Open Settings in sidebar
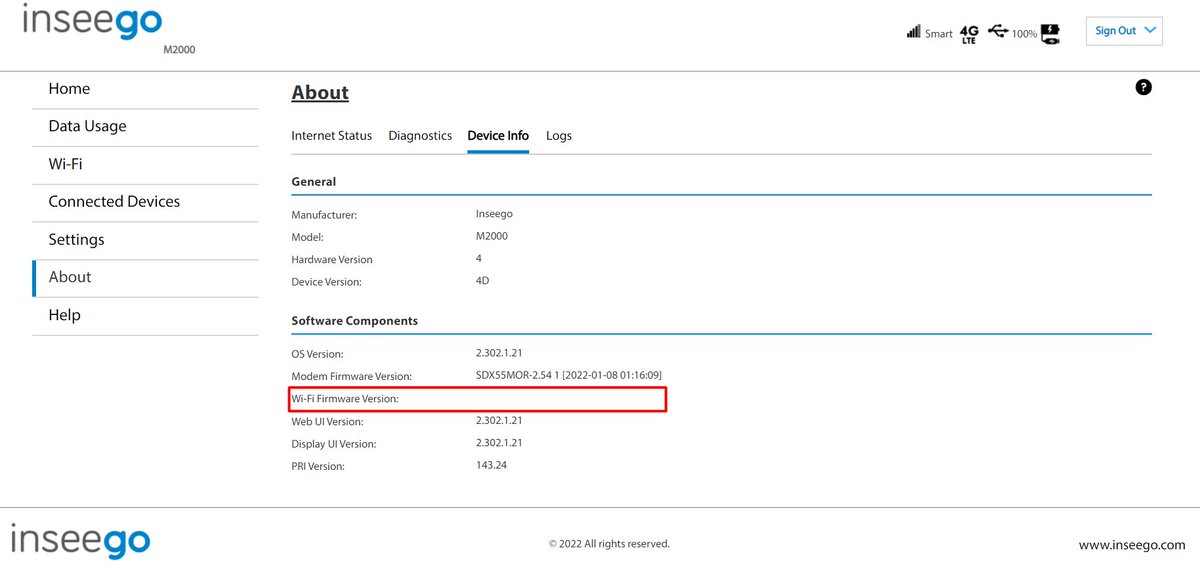 point(145,240)
